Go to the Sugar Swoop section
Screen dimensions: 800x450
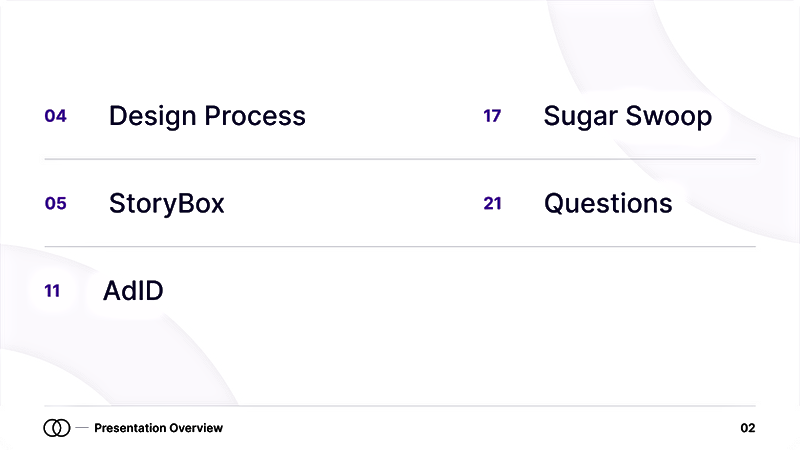point(627,116)
